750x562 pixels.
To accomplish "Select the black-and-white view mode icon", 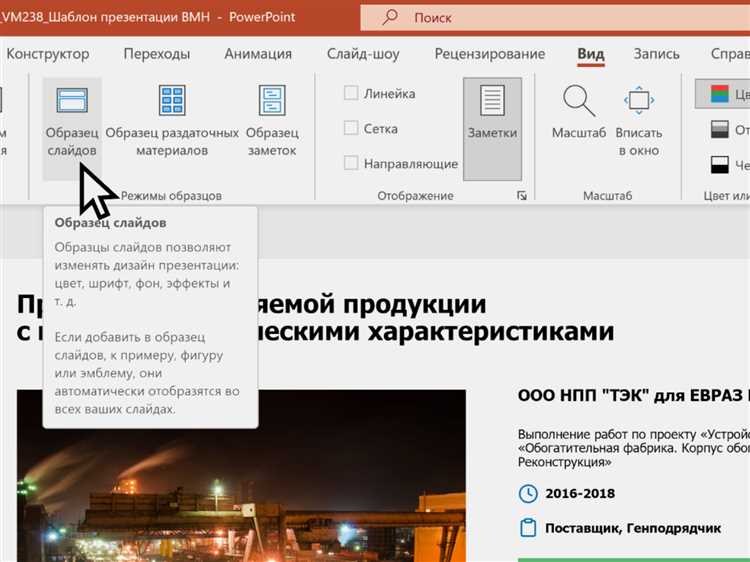I will tap(720, 164).
